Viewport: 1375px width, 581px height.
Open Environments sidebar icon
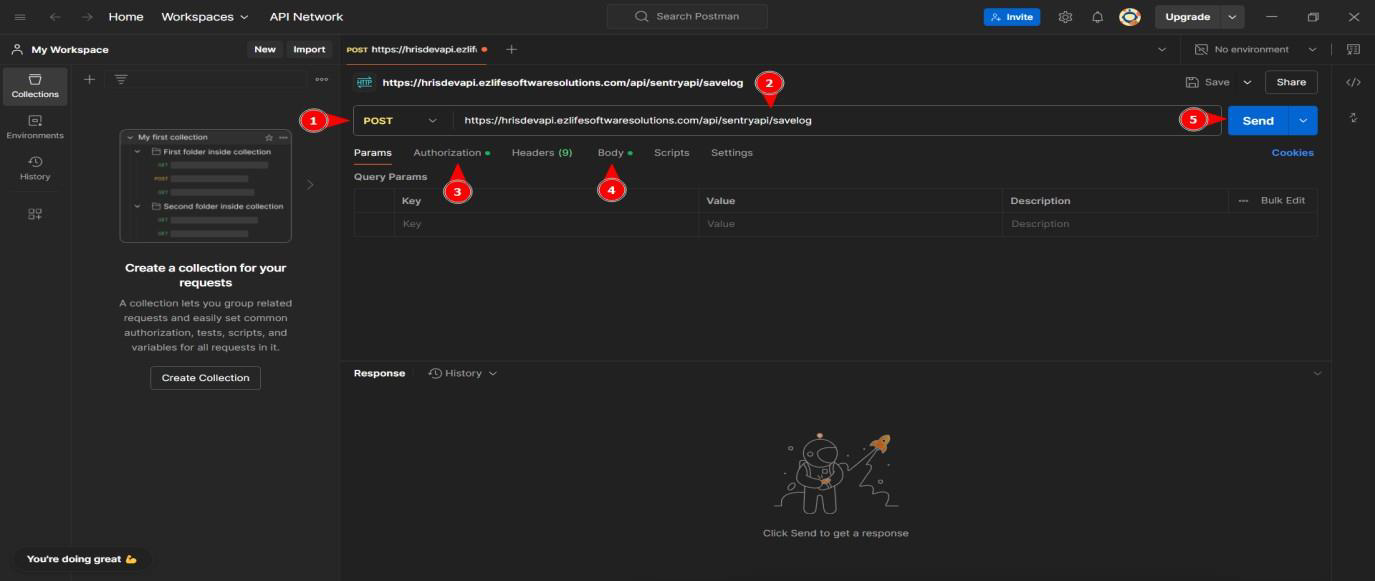[x=35, y=127]
